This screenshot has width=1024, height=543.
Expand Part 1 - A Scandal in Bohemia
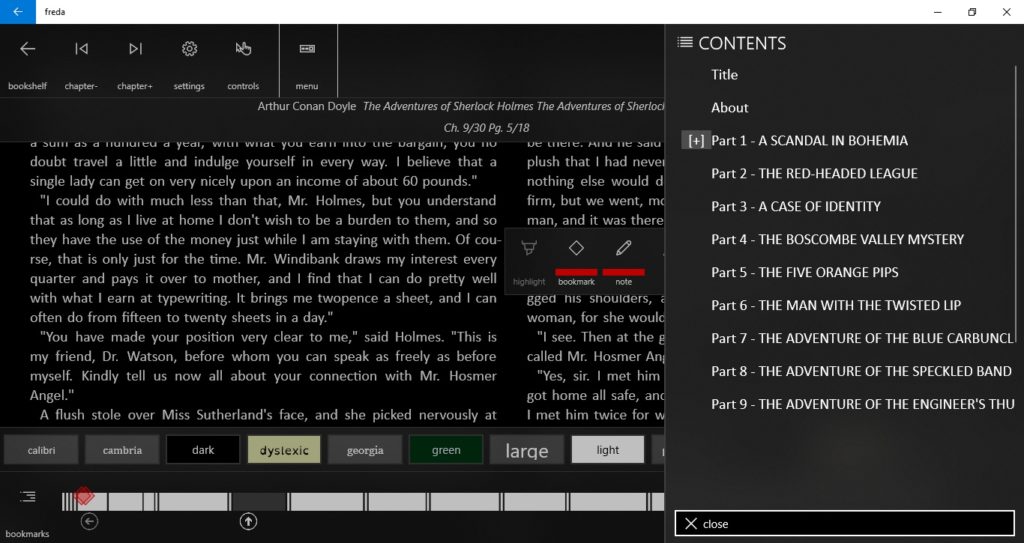[x=696, y=140]
